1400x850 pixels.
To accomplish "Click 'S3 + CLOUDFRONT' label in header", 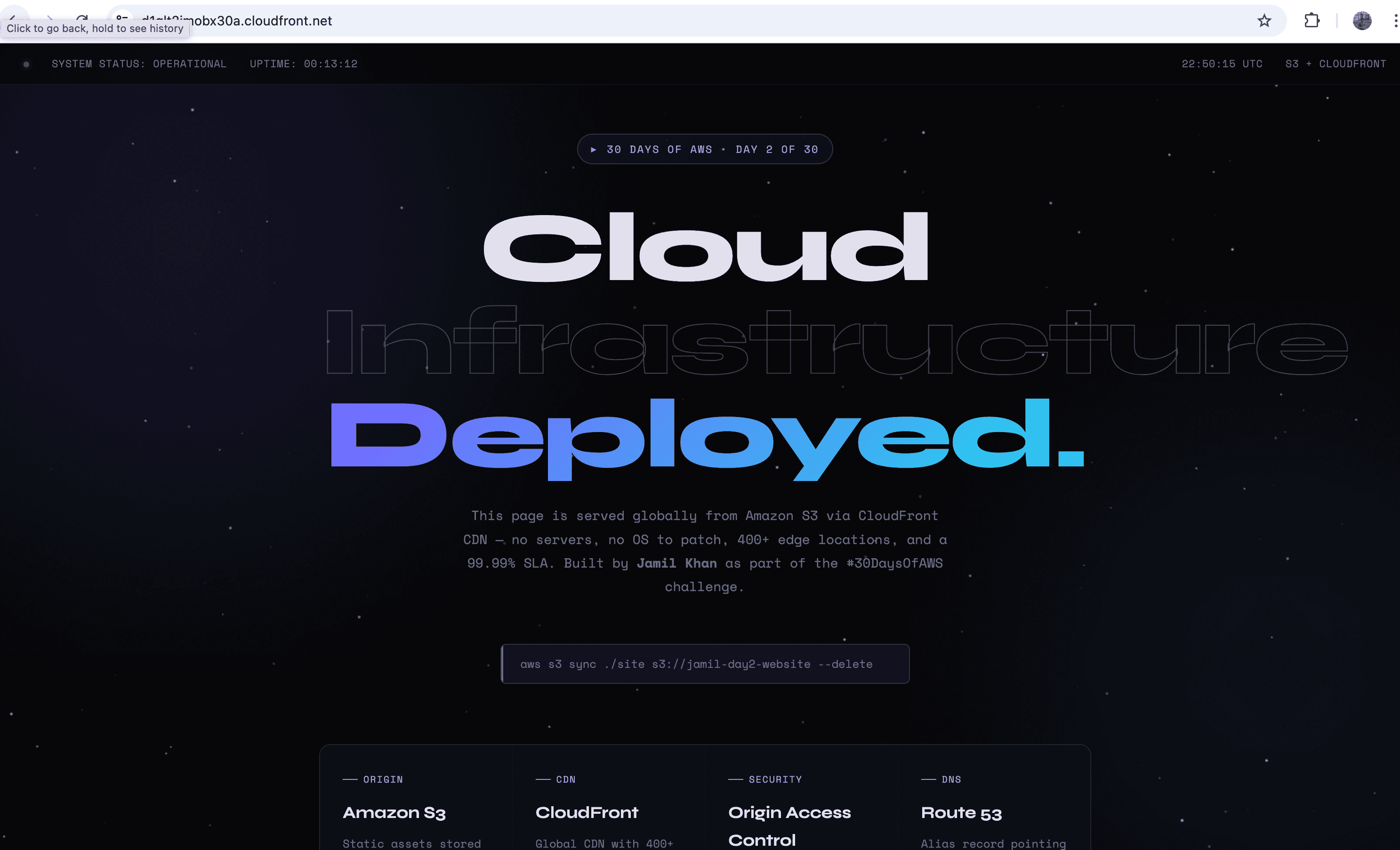I will click(x=1335, y=64).
